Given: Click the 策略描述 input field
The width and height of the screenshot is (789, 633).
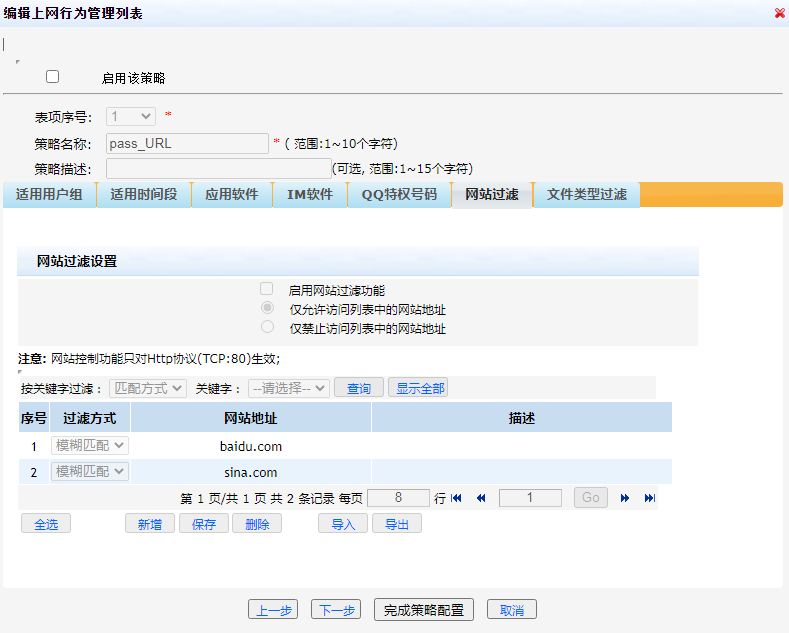Looking at the screenshot, I should pyautogui.click(x=218, y=169).
